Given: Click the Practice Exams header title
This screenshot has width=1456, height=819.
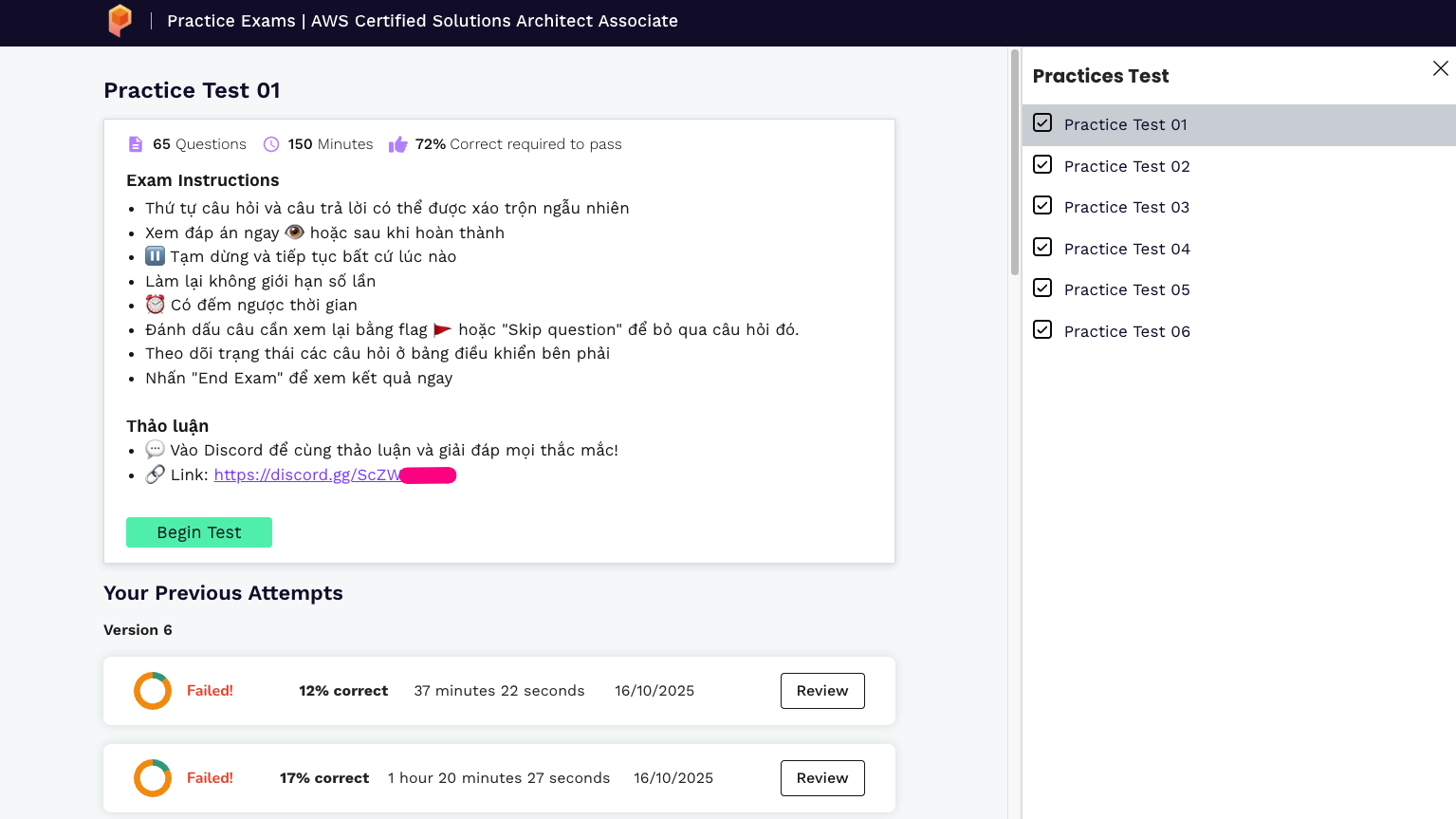Looking at the screenshot, I should click(x=422, y=21).
